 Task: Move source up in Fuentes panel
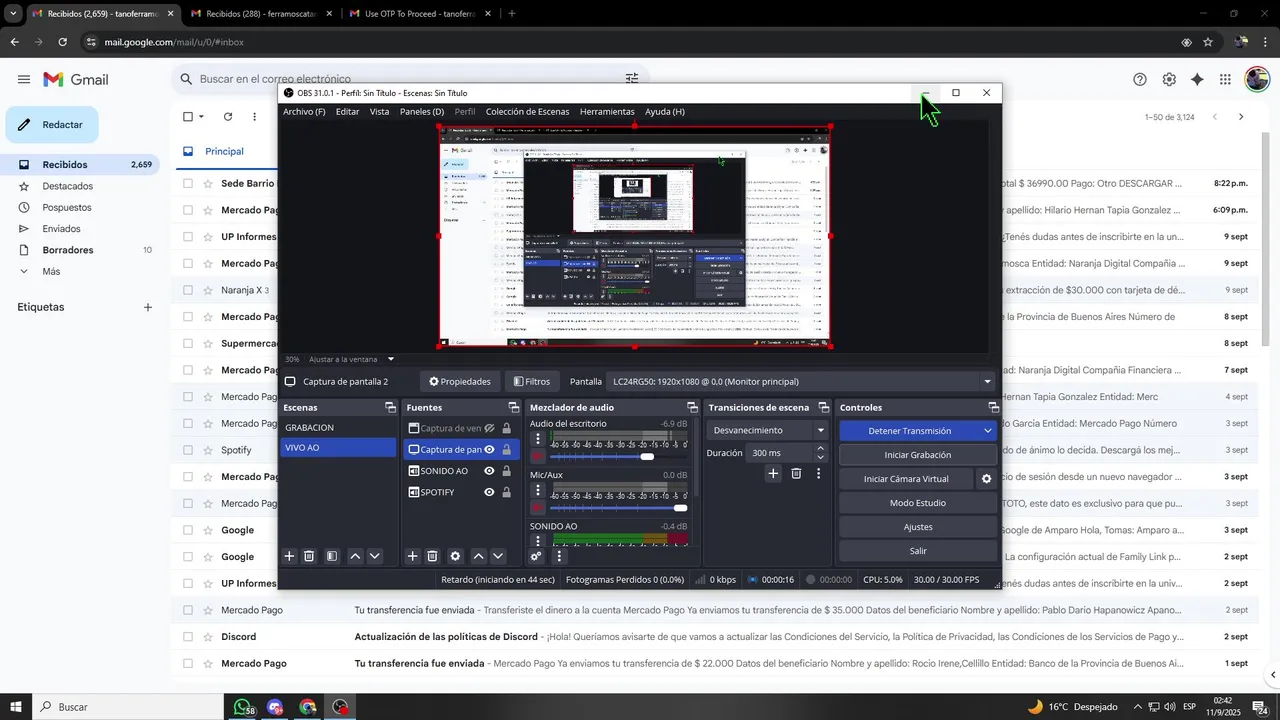click(478, 556)
